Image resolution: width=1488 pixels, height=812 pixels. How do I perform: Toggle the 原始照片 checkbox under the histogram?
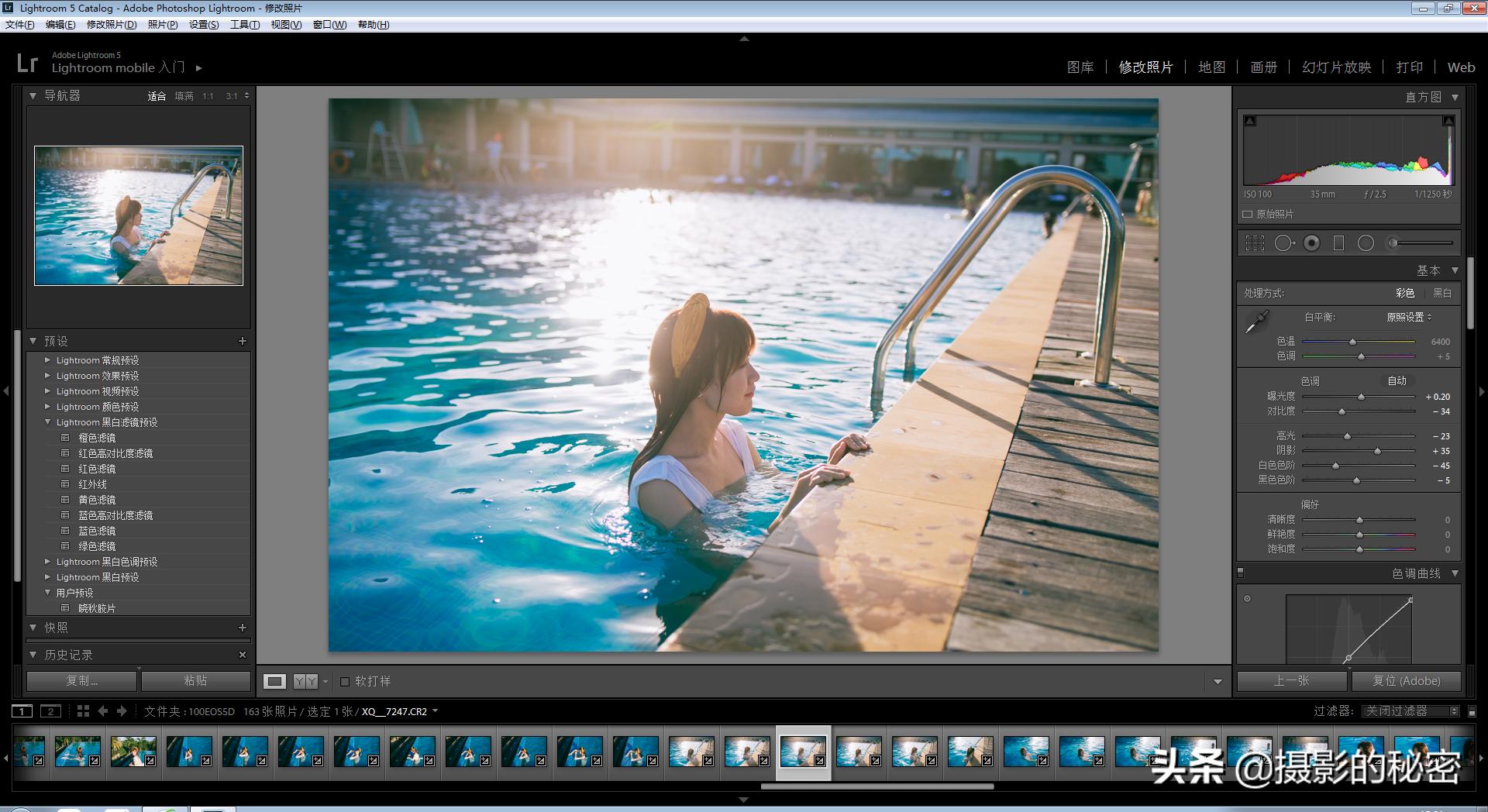click(x=1248, y=215)
